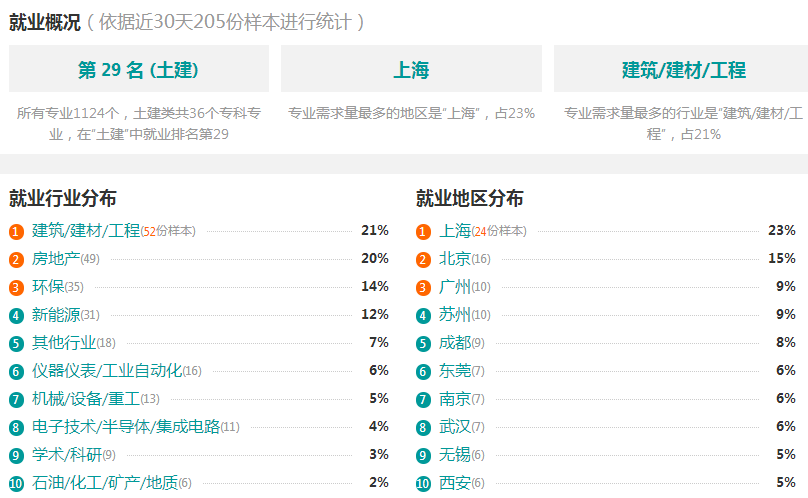Open the 上海 region link in list
This screenshot has width=808, height=498.
[x=455, y=230]
